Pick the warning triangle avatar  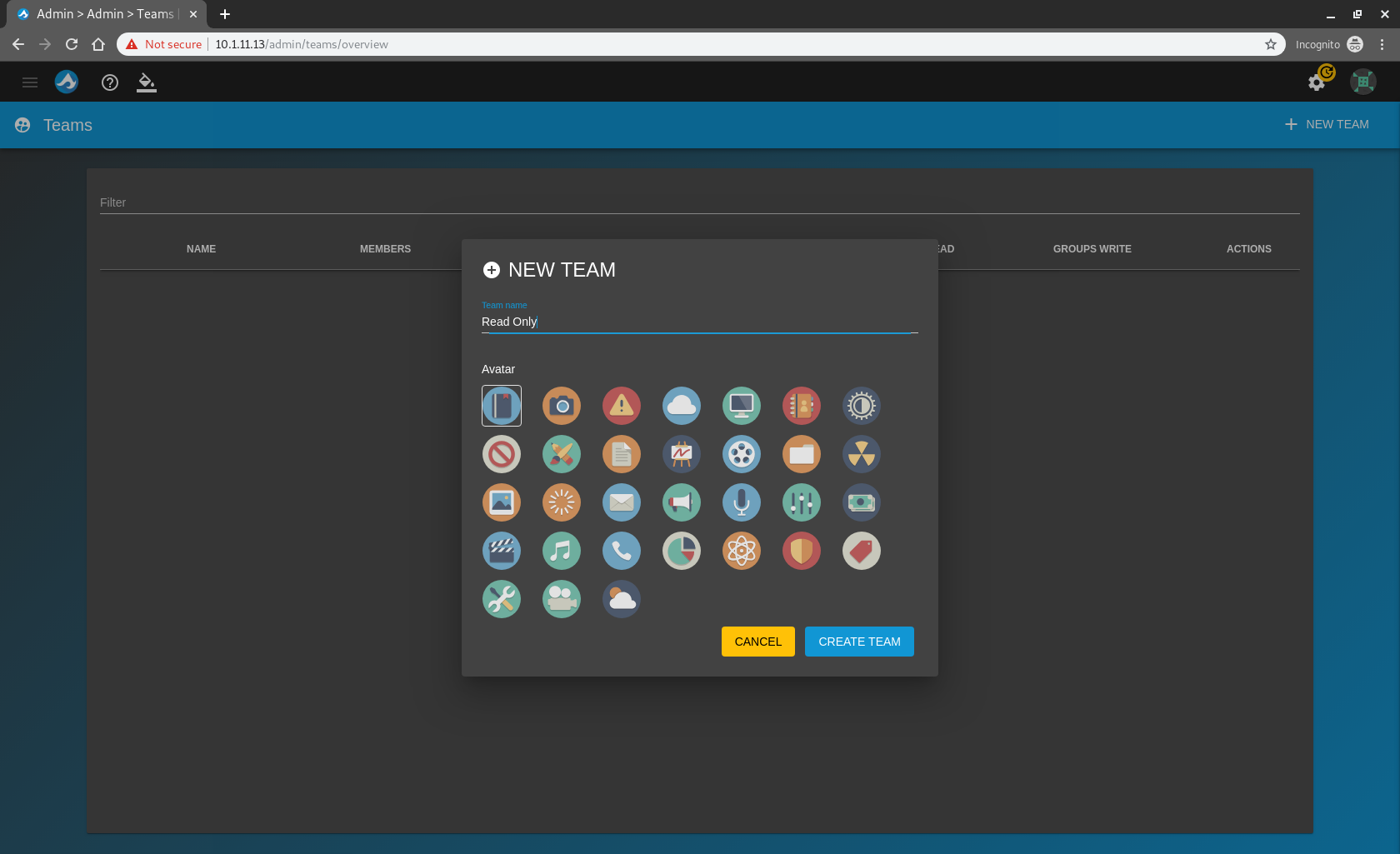(622, 406)
